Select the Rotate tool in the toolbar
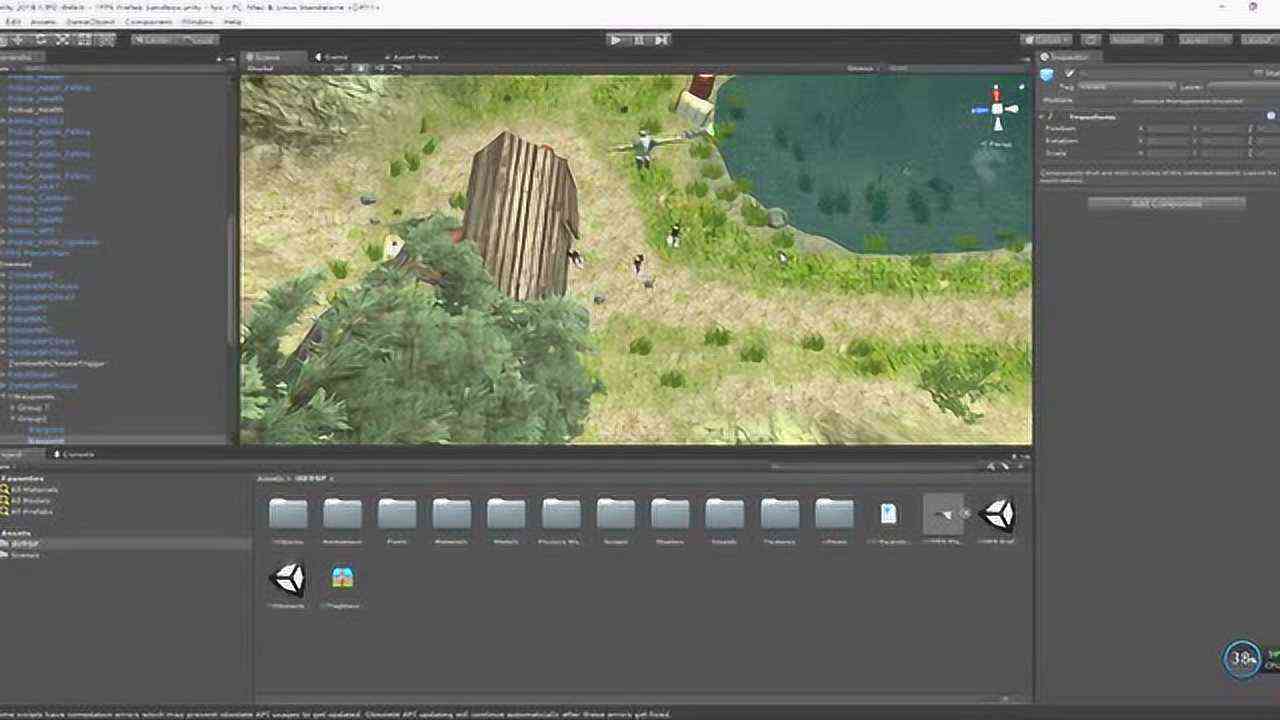The height and width of the screenshot is (720, 1280). click(40, 40)
